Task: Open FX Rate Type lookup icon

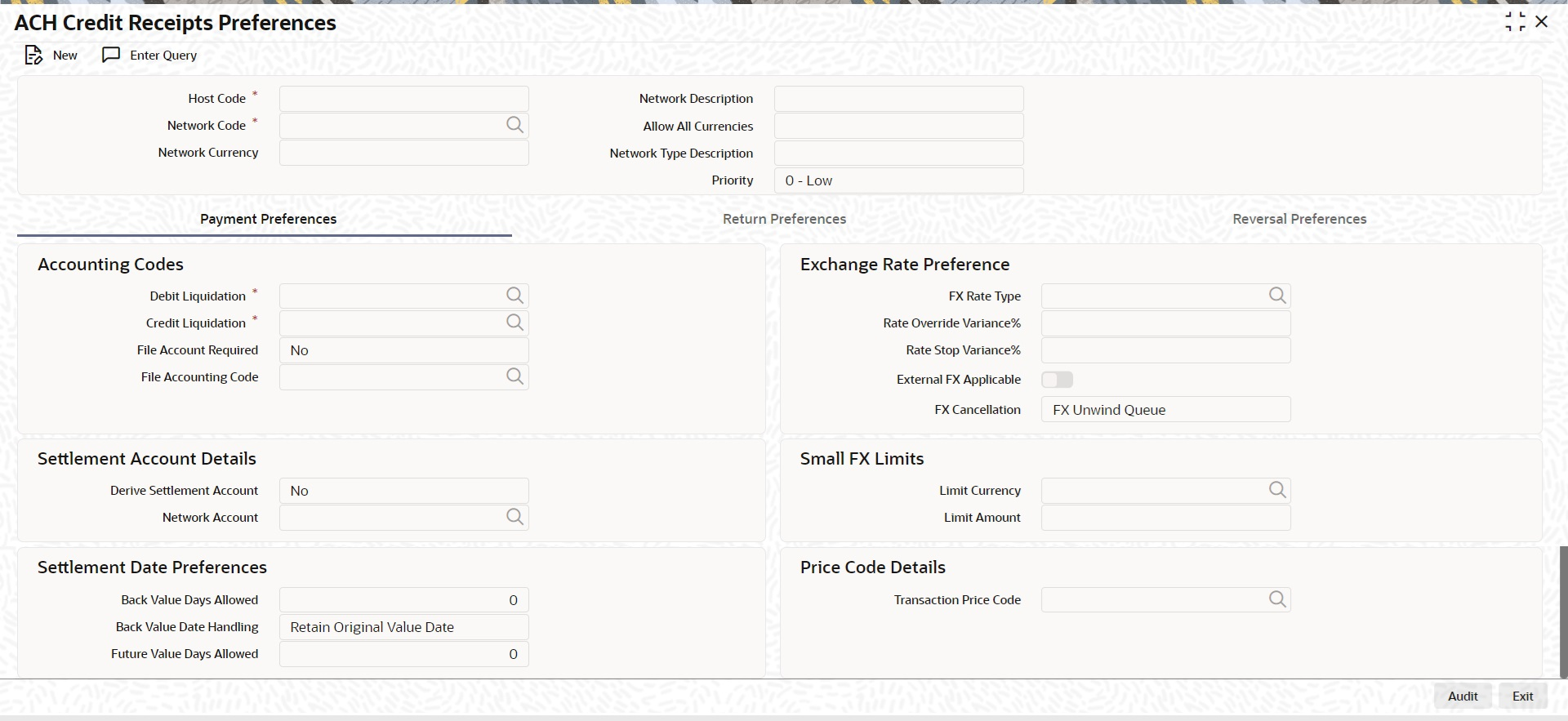Action: pos(1277,296)
